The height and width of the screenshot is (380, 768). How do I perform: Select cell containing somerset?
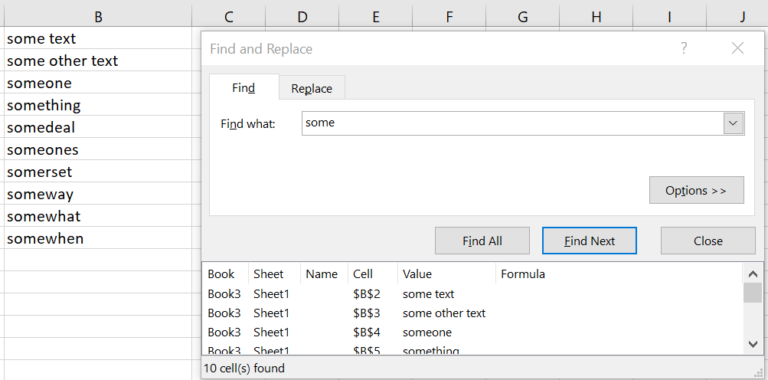(98, 172)
